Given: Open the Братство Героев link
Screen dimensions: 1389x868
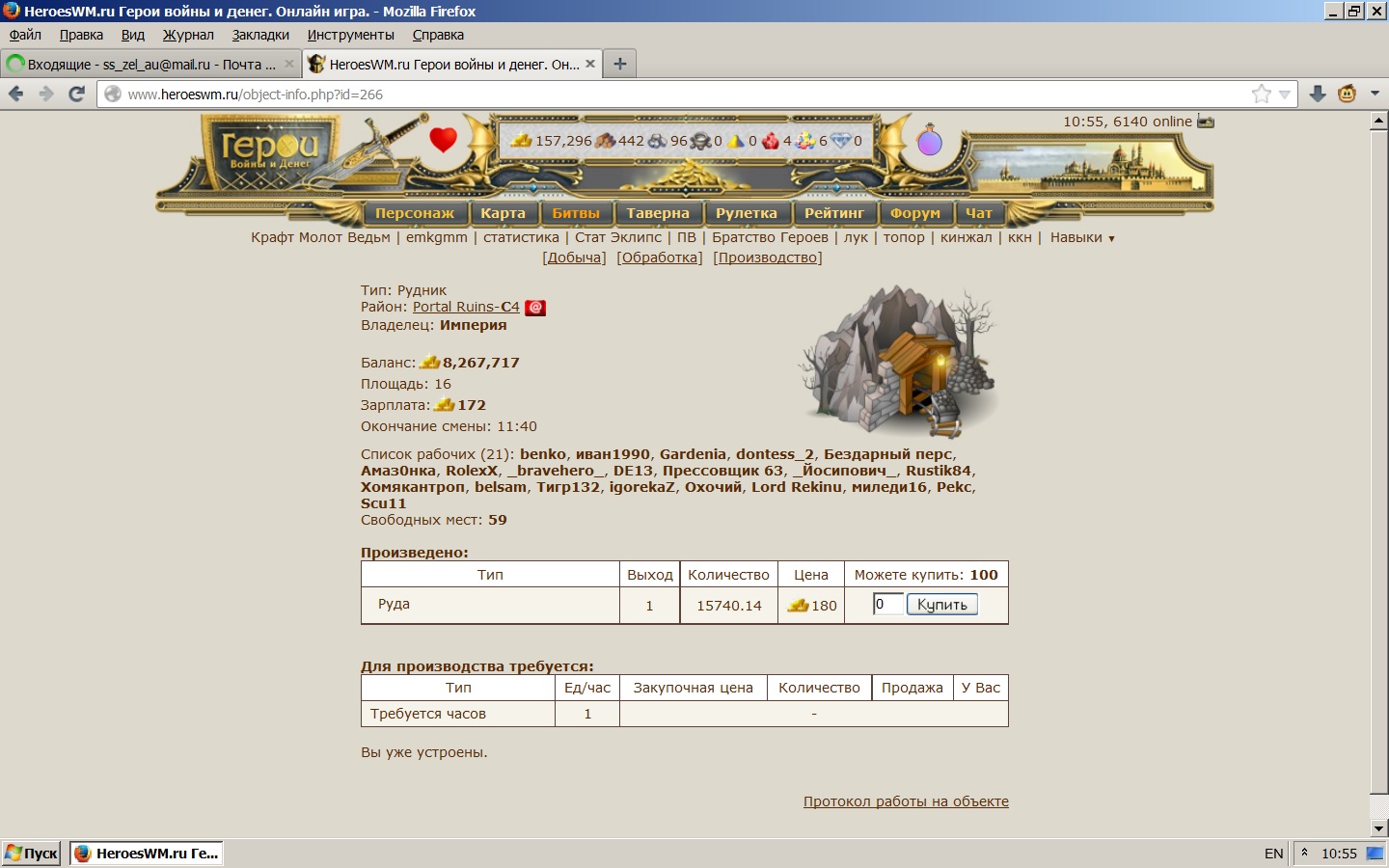Looking at the screenshot, I should 770,237.
